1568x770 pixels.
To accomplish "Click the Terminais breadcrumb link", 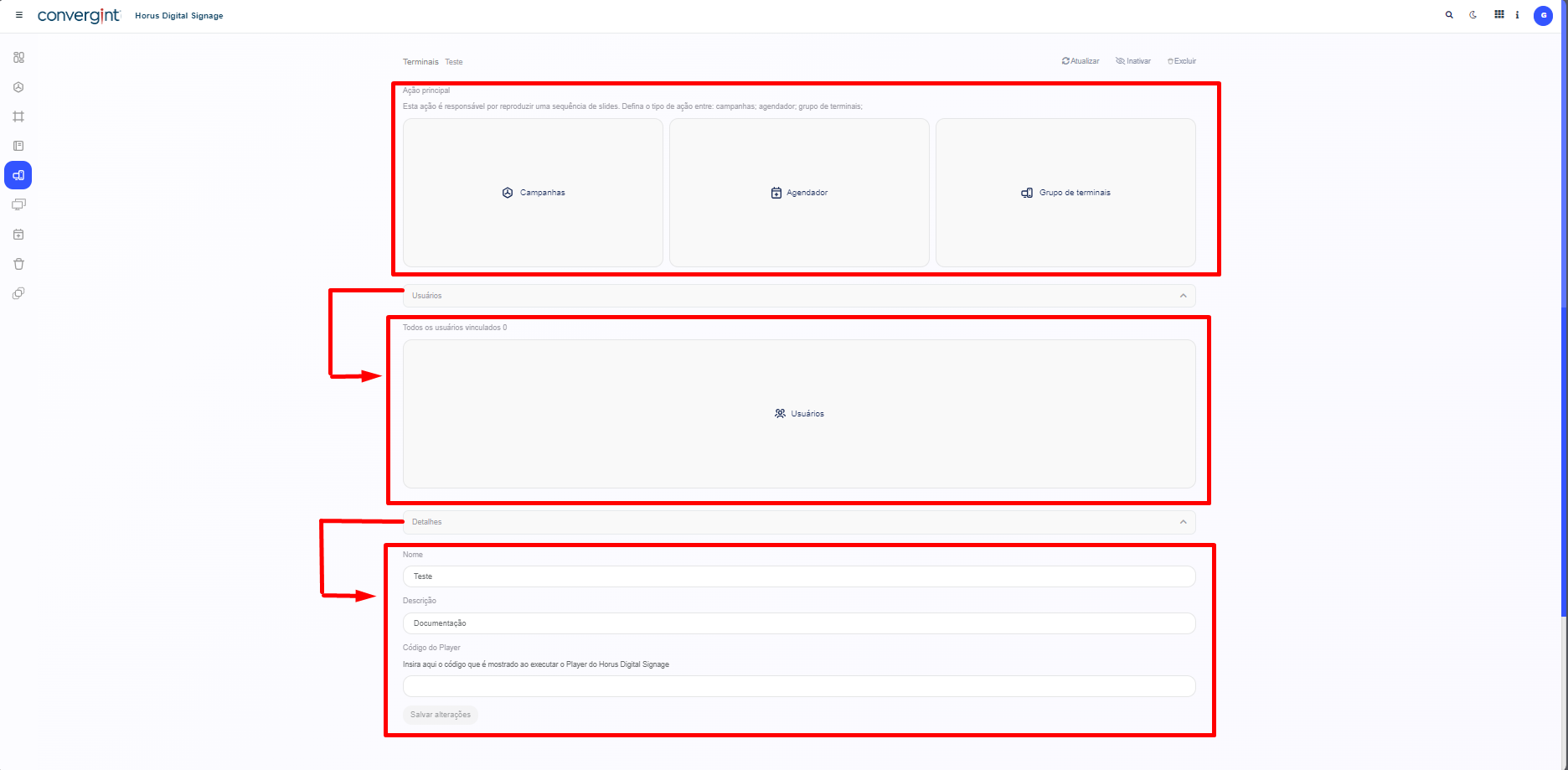I will (420, 62).
